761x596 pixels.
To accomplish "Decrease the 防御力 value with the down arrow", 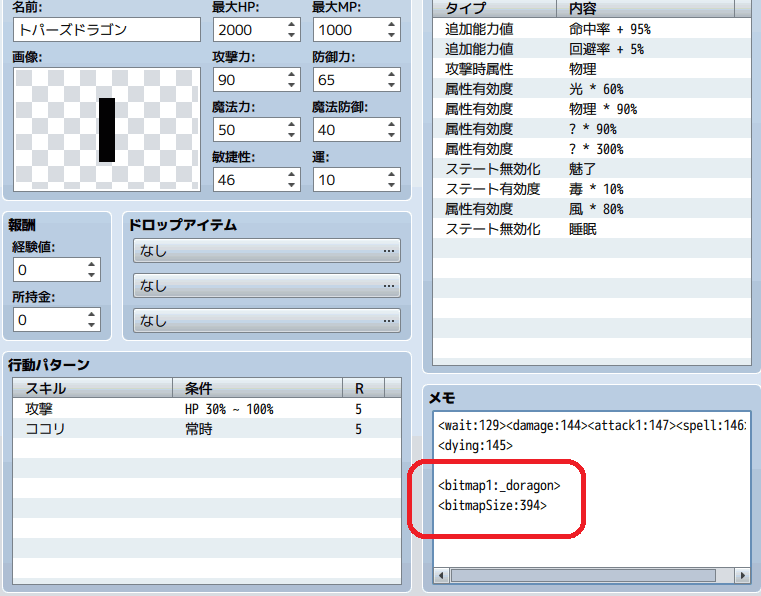I will (x=391, y=85).
